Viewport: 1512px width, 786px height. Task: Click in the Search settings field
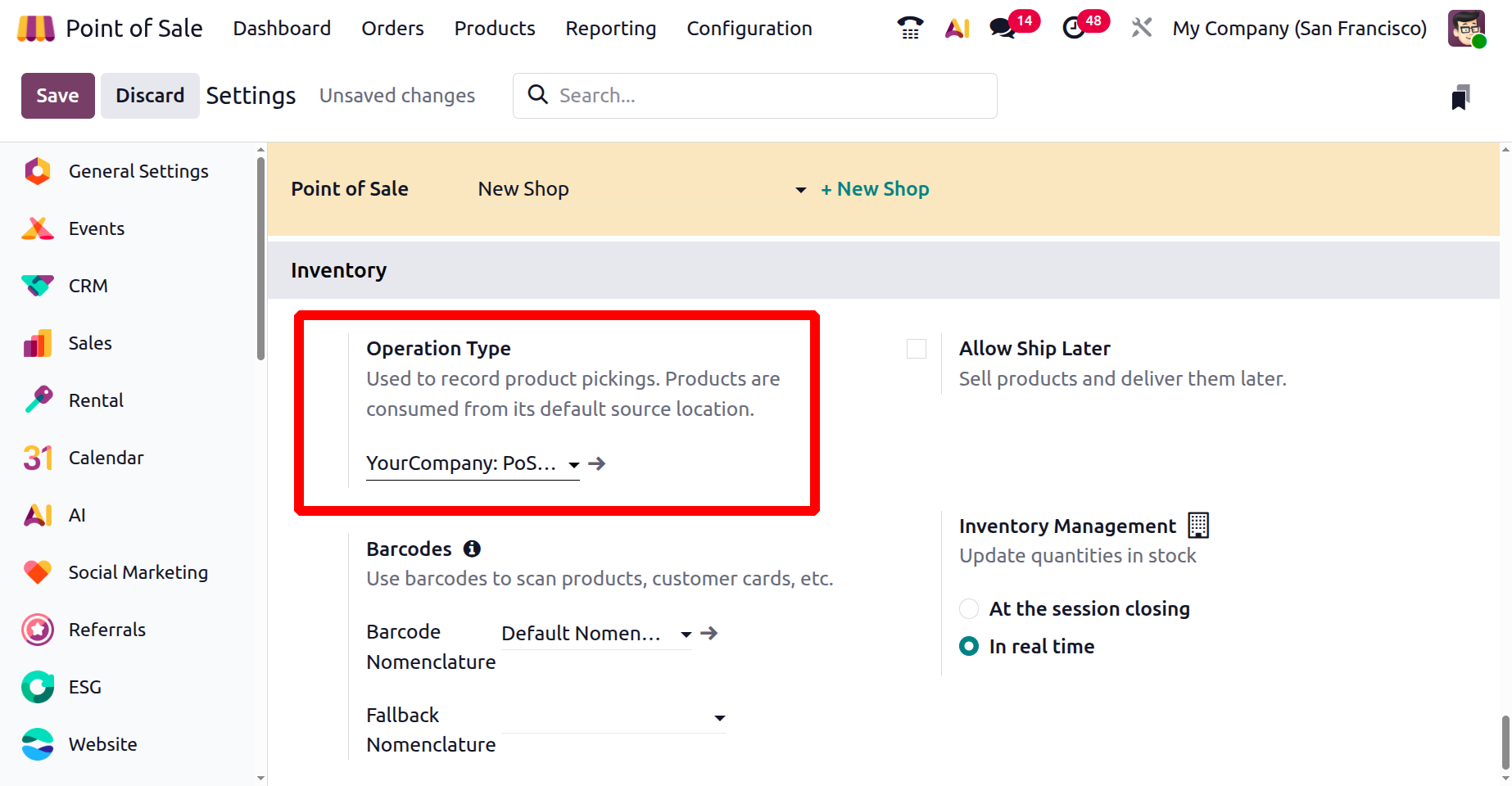pyautogui.click(x=770, y=96)
